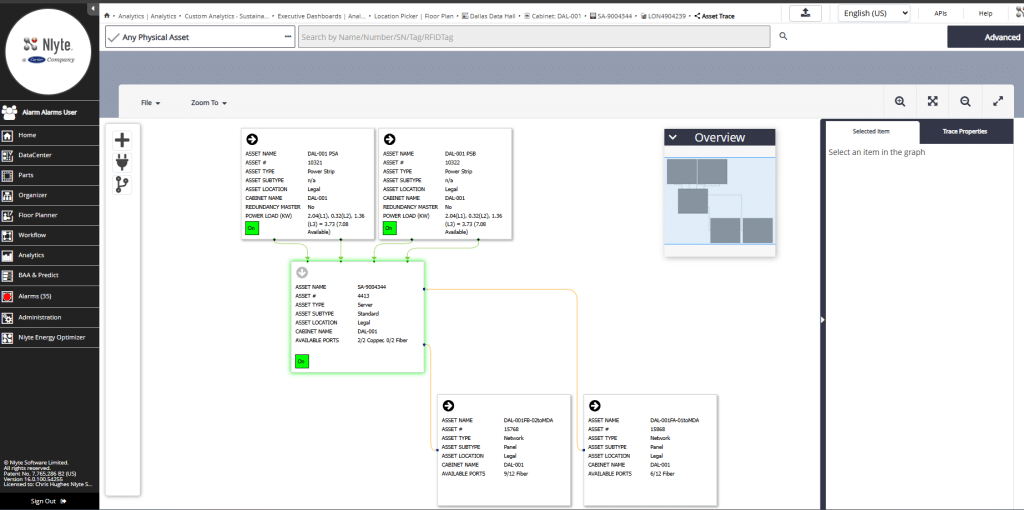Click Custom Analytics breadcrumb
The width and height of the screenshot is (1024, 510).
click(x=227, y=16)
